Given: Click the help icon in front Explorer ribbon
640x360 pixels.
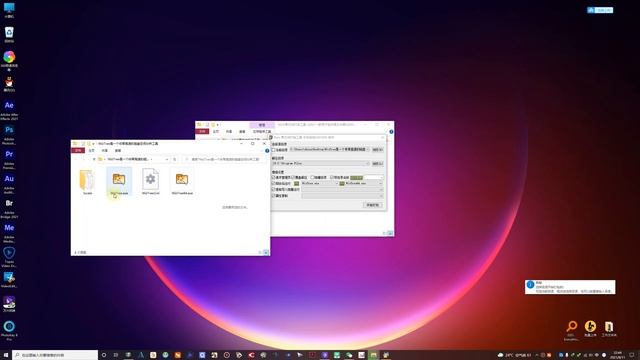Looking at the screenshot, I should pyautogui.click(x=267, y=151).
